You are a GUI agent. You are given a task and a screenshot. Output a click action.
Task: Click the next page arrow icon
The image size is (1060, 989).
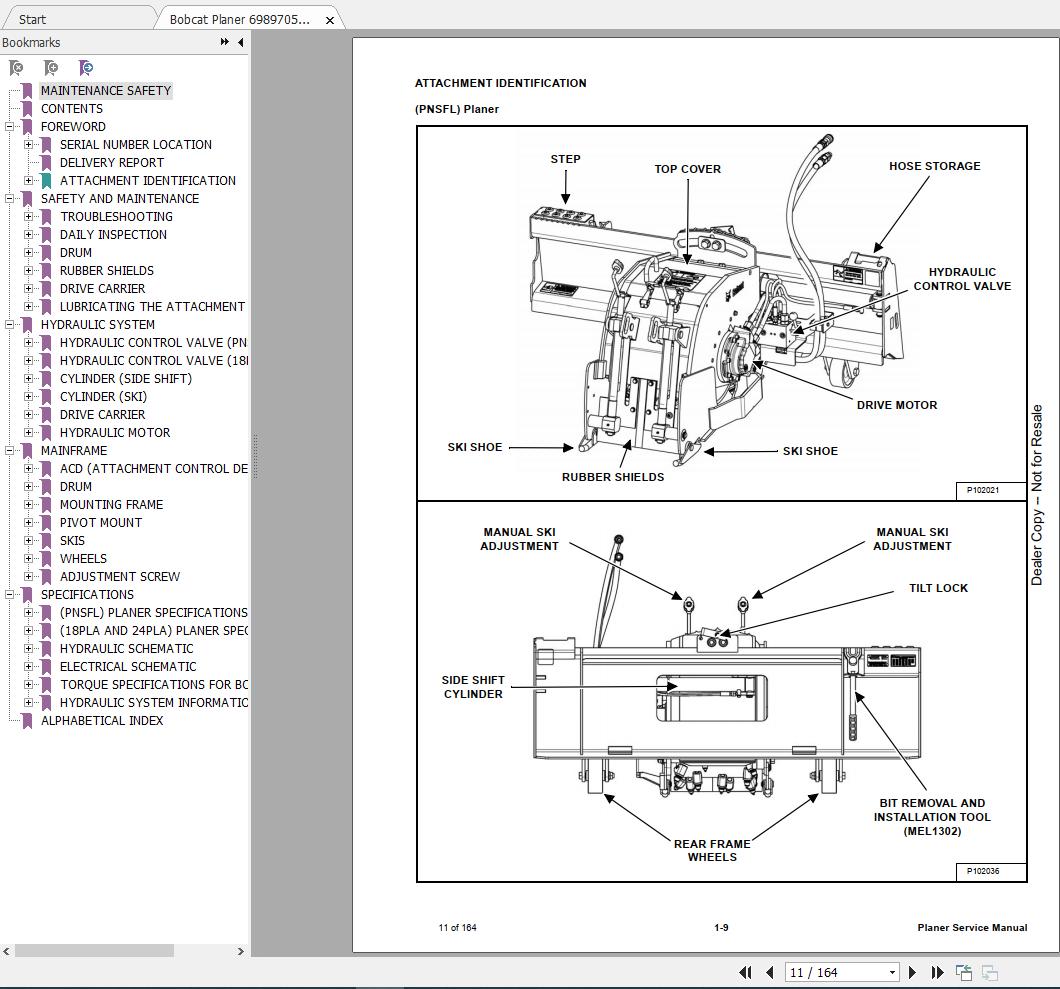click(x=912, y=972)
